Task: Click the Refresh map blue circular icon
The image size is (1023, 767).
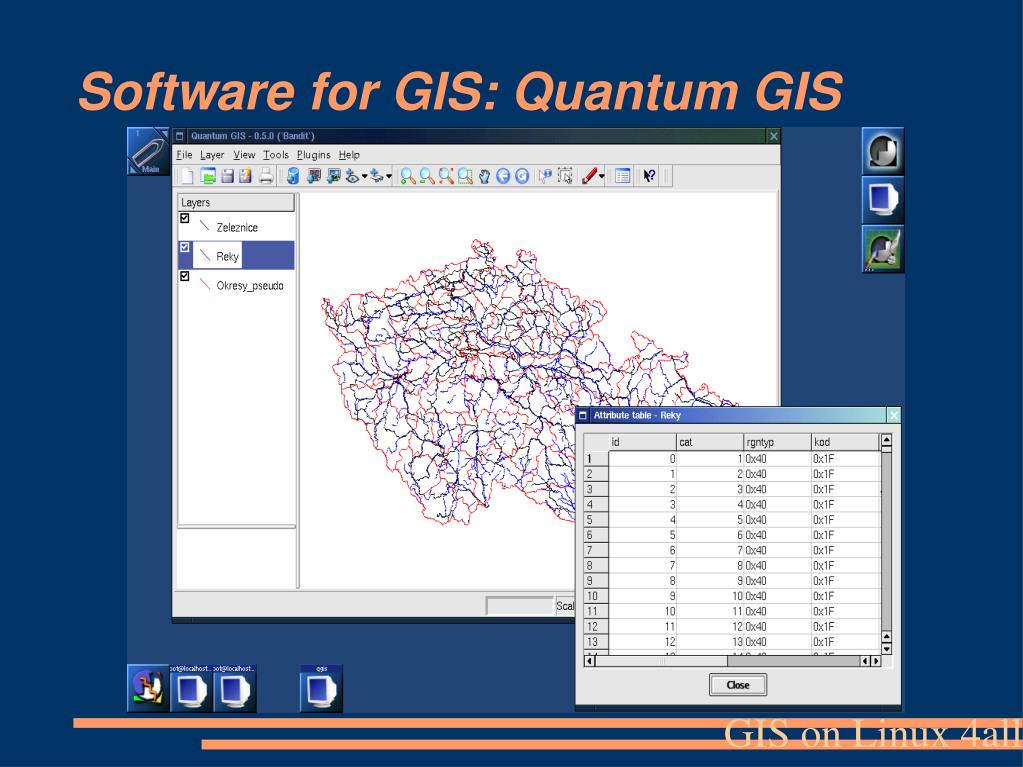Action: 522,176
